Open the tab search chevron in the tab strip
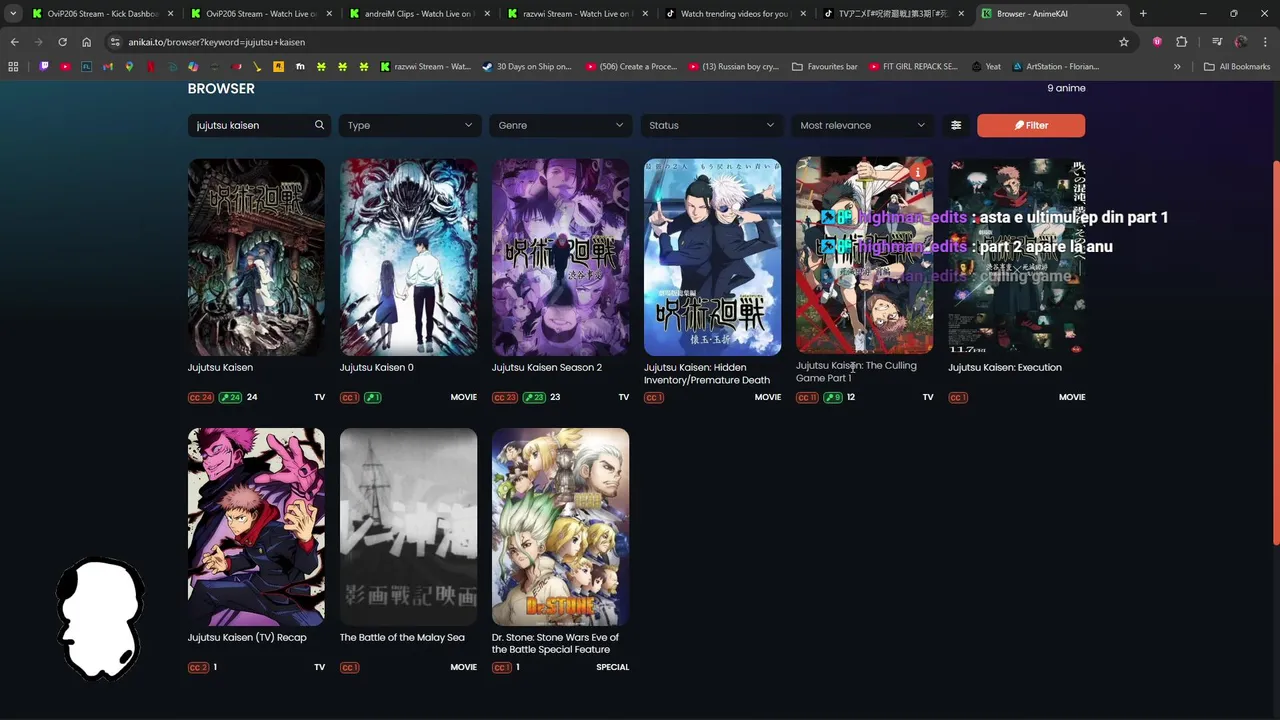The image size is (1280, 720). point(13,14)
